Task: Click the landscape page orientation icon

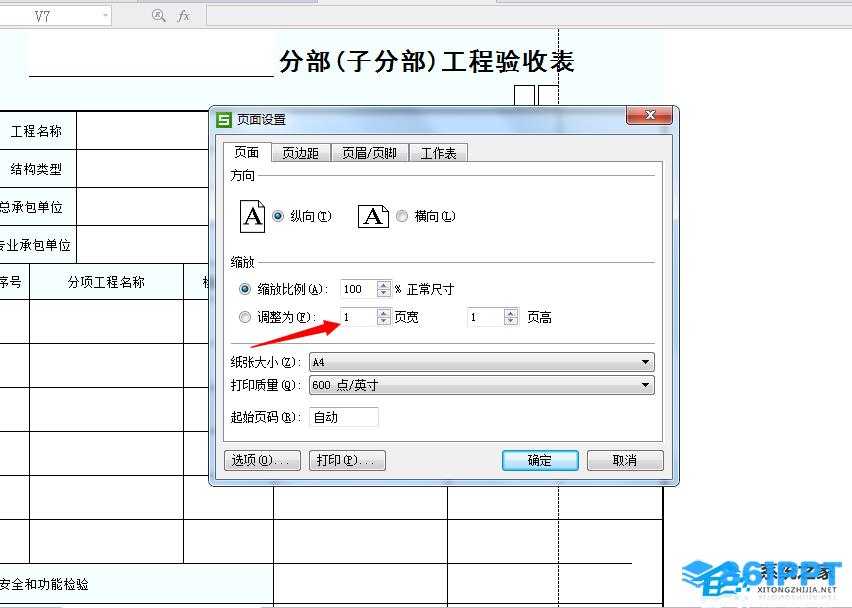Action: click(373, 216)
